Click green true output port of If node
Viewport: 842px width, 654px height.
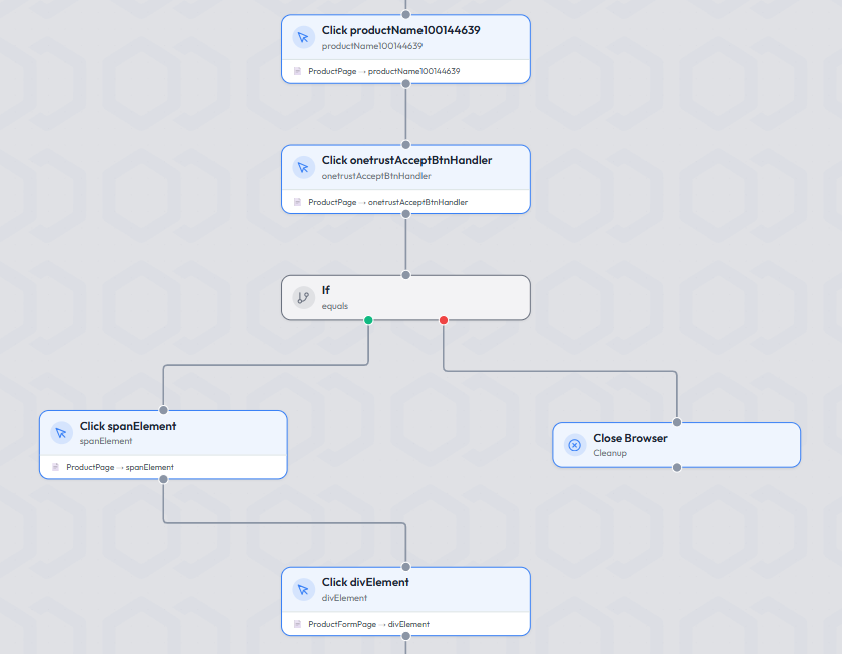pyautogui.click(x=368, y=320)
